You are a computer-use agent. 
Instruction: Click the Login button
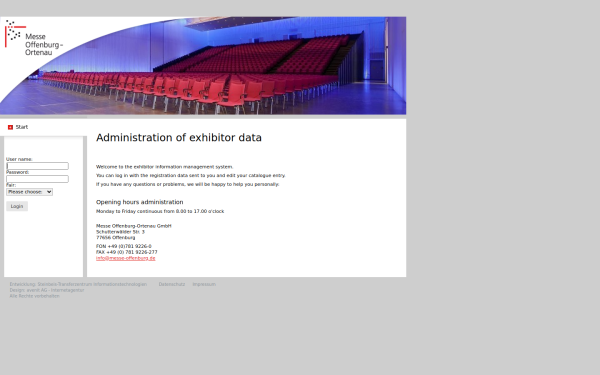coord(17,206)
